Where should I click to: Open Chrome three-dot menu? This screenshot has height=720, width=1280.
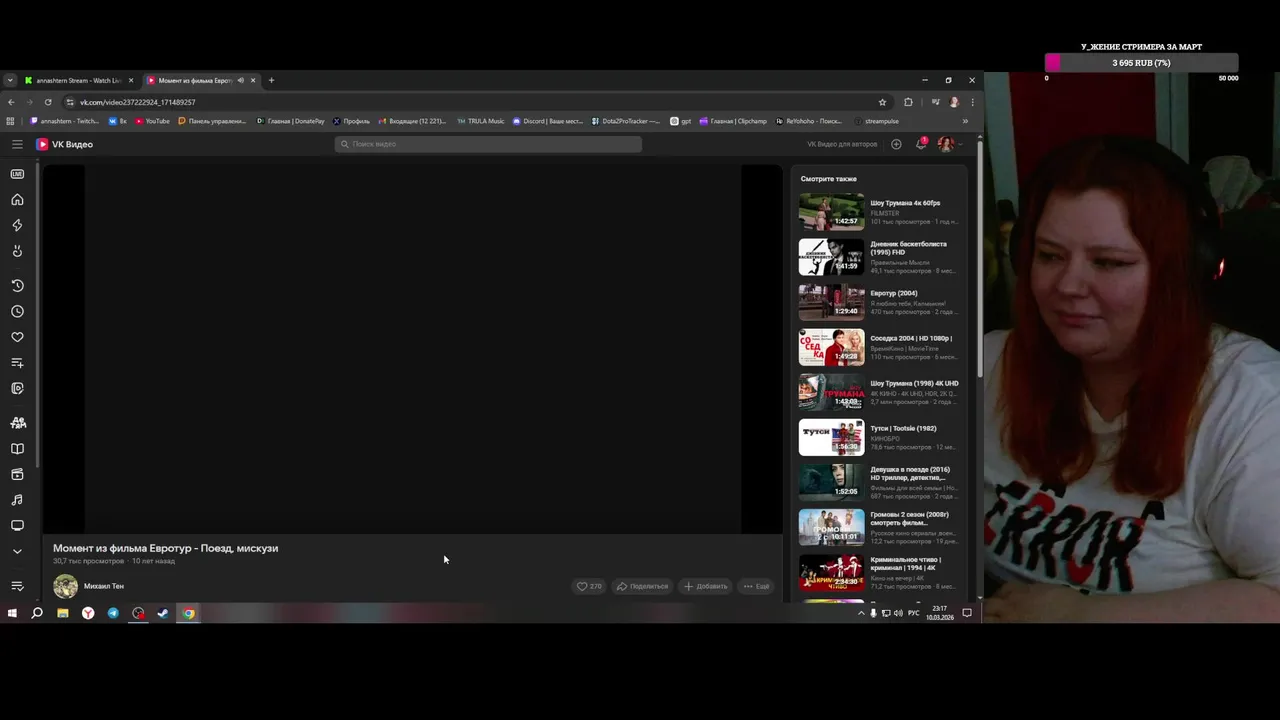click(x=972, y=102)
